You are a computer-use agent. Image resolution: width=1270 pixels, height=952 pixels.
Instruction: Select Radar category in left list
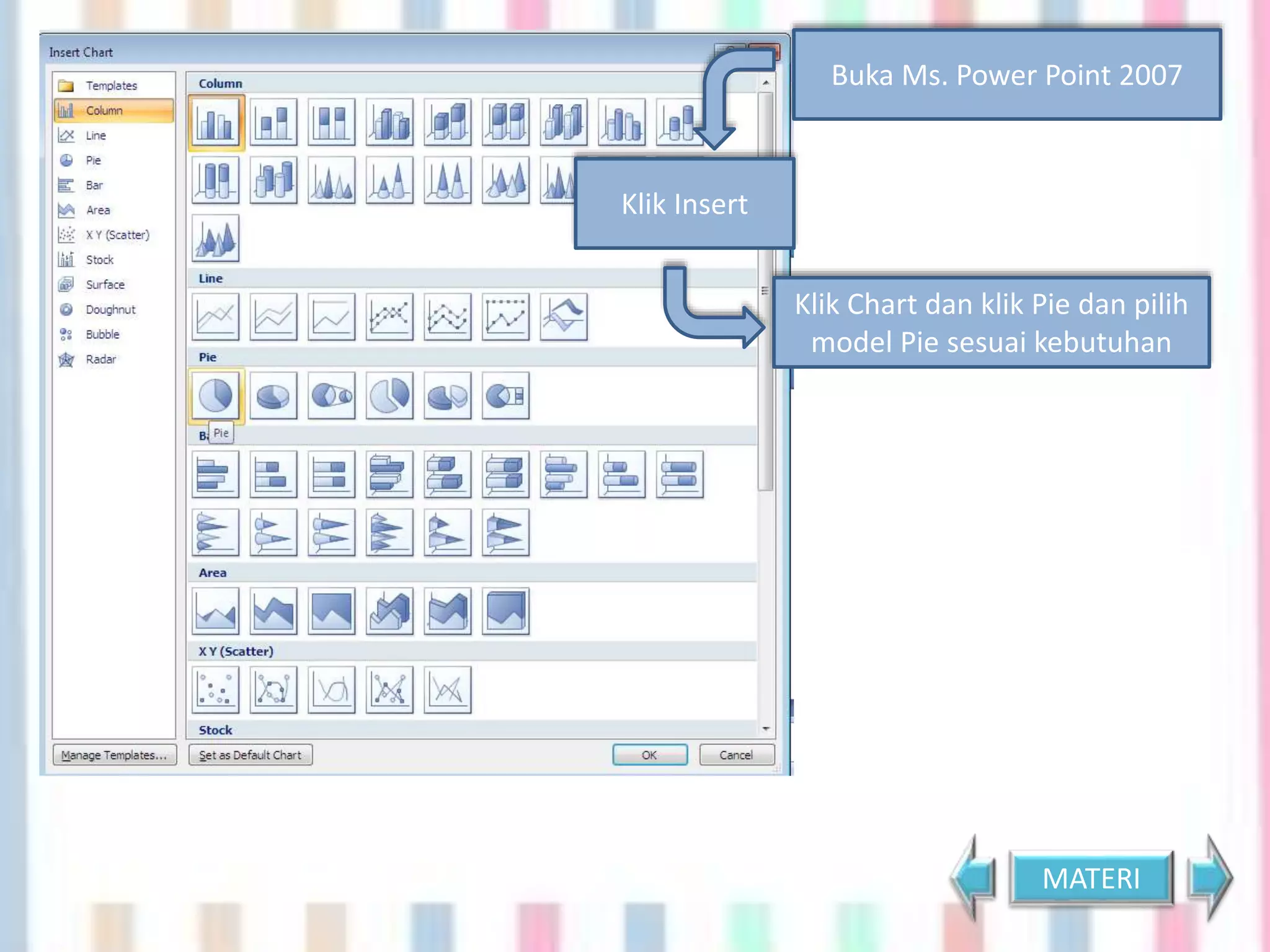pos(113,359)
